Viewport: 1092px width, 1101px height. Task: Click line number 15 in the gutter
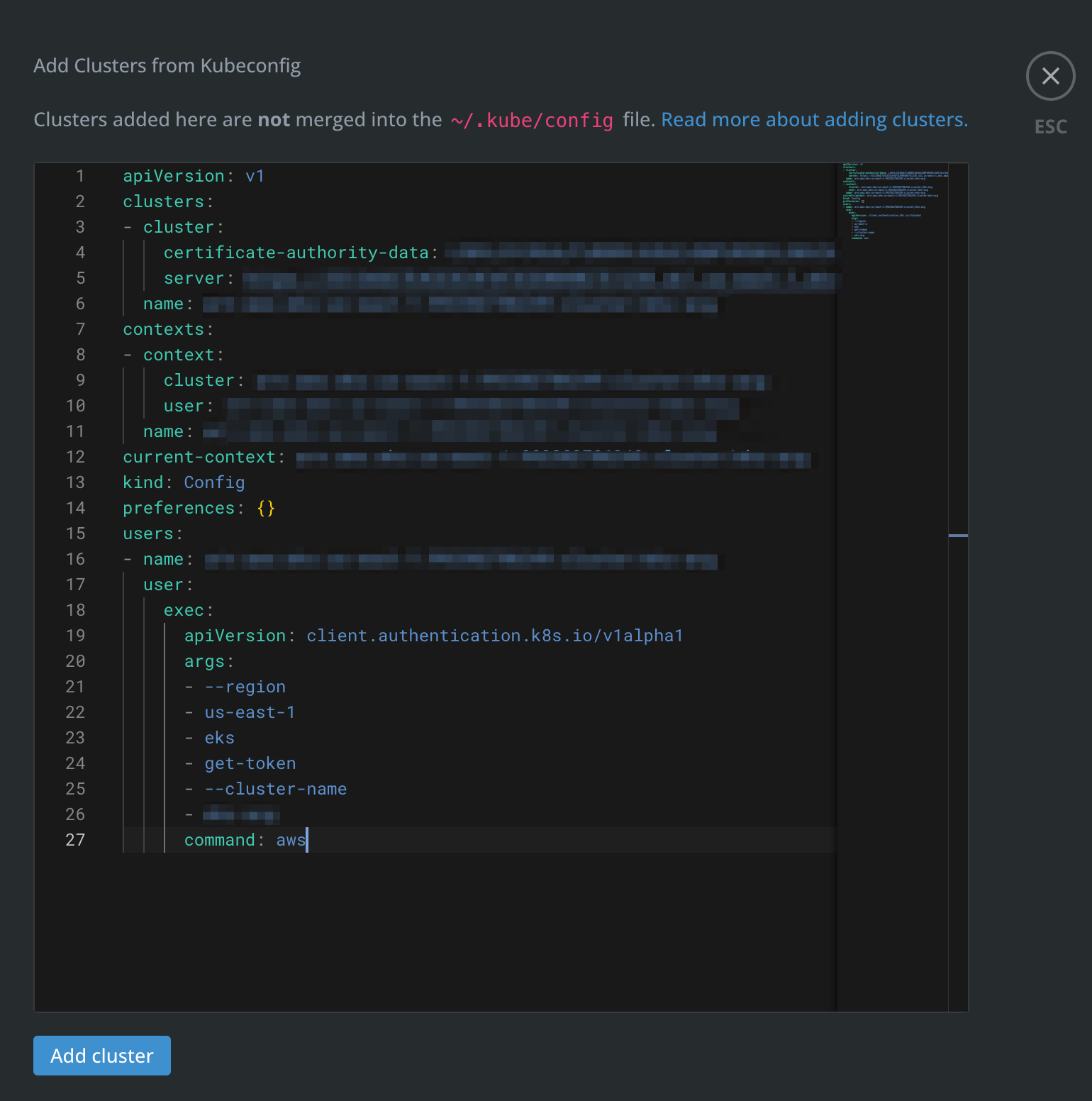click(75, 533)
